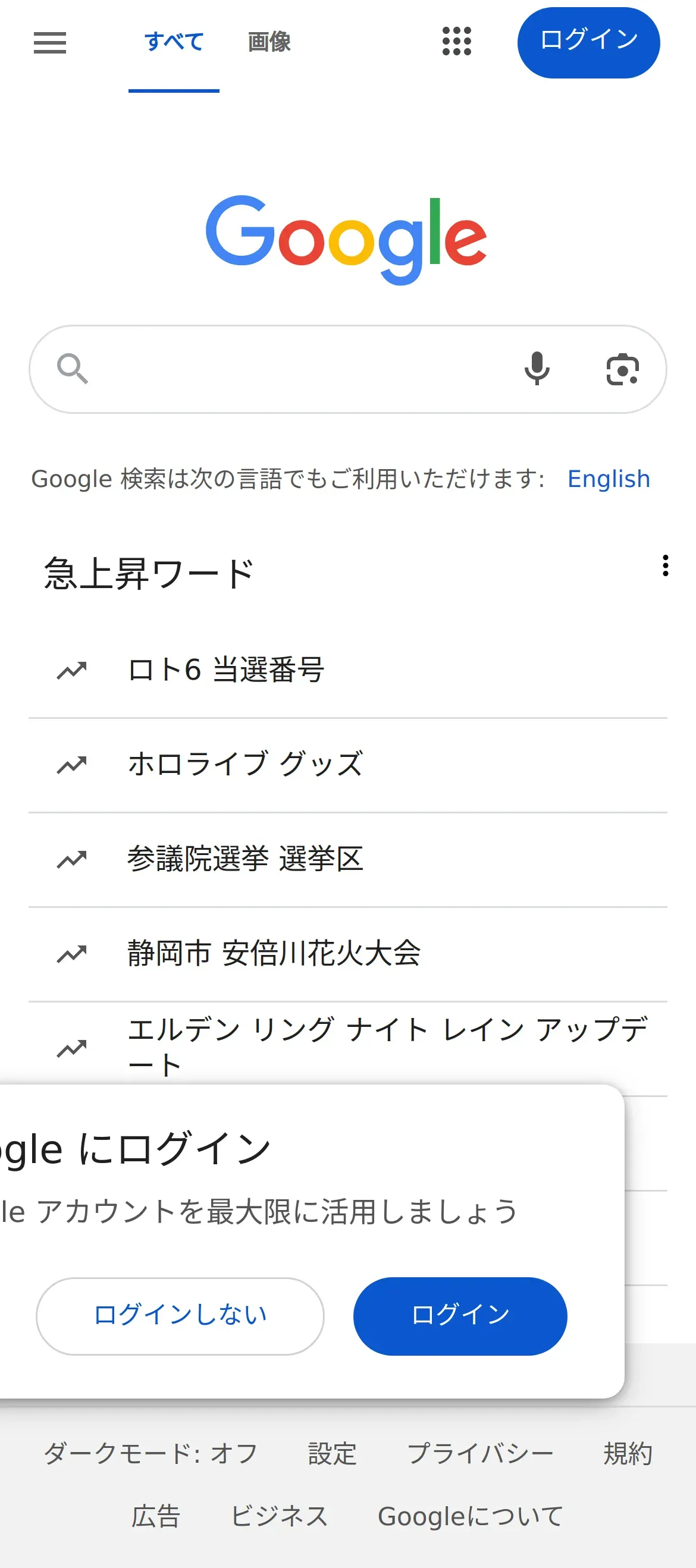Click trending arrow beside 静岡市 安倍川花火大会
Screen dimensions: 696x1568
click(72, 954)
